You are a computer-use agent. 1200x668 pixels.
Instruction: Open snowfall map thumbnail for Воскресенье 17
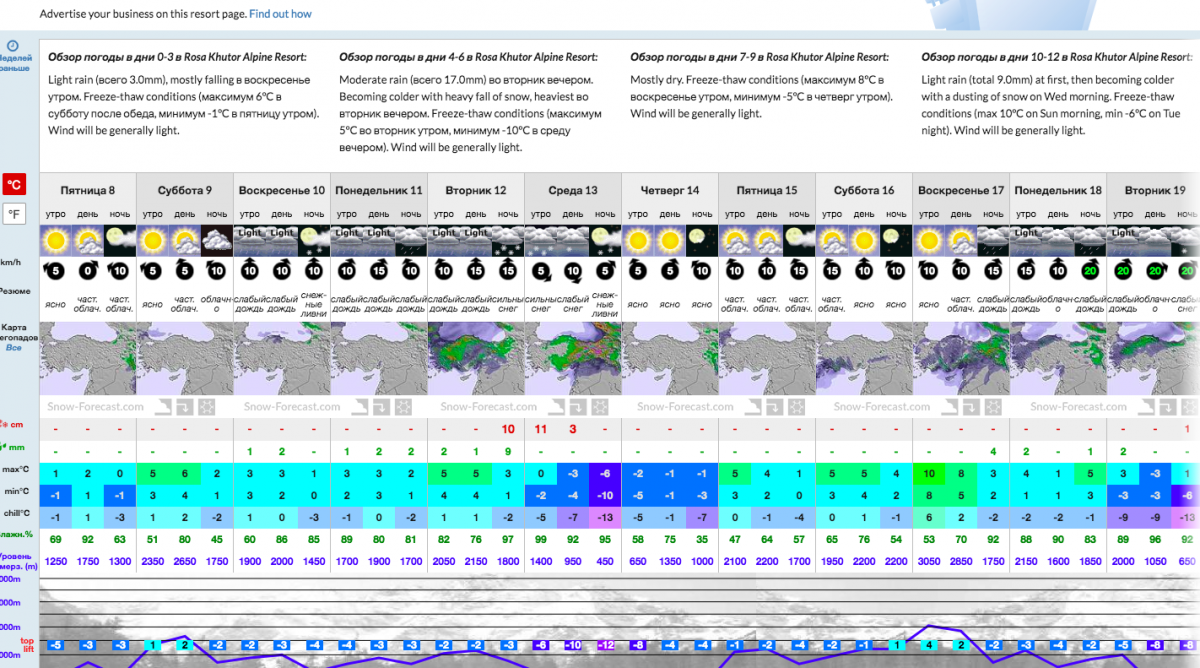[960, 357]
